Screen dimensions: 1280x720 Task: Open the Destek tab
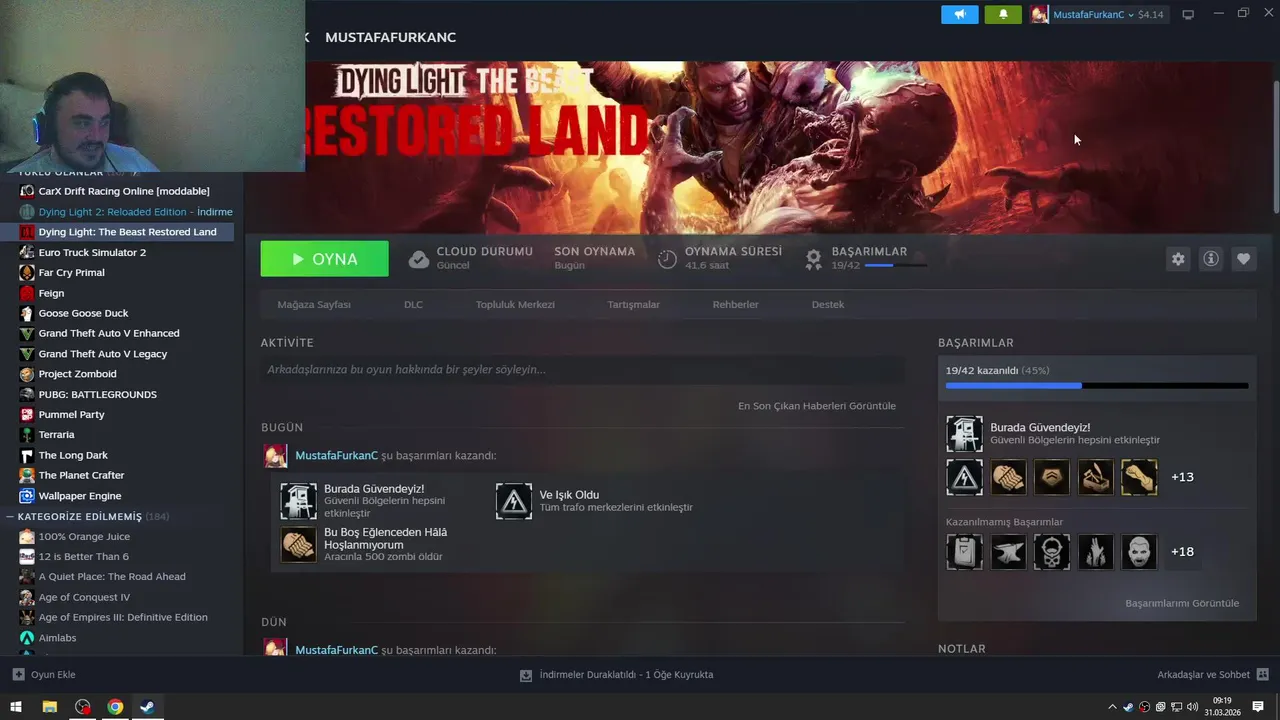coord(828,304)
